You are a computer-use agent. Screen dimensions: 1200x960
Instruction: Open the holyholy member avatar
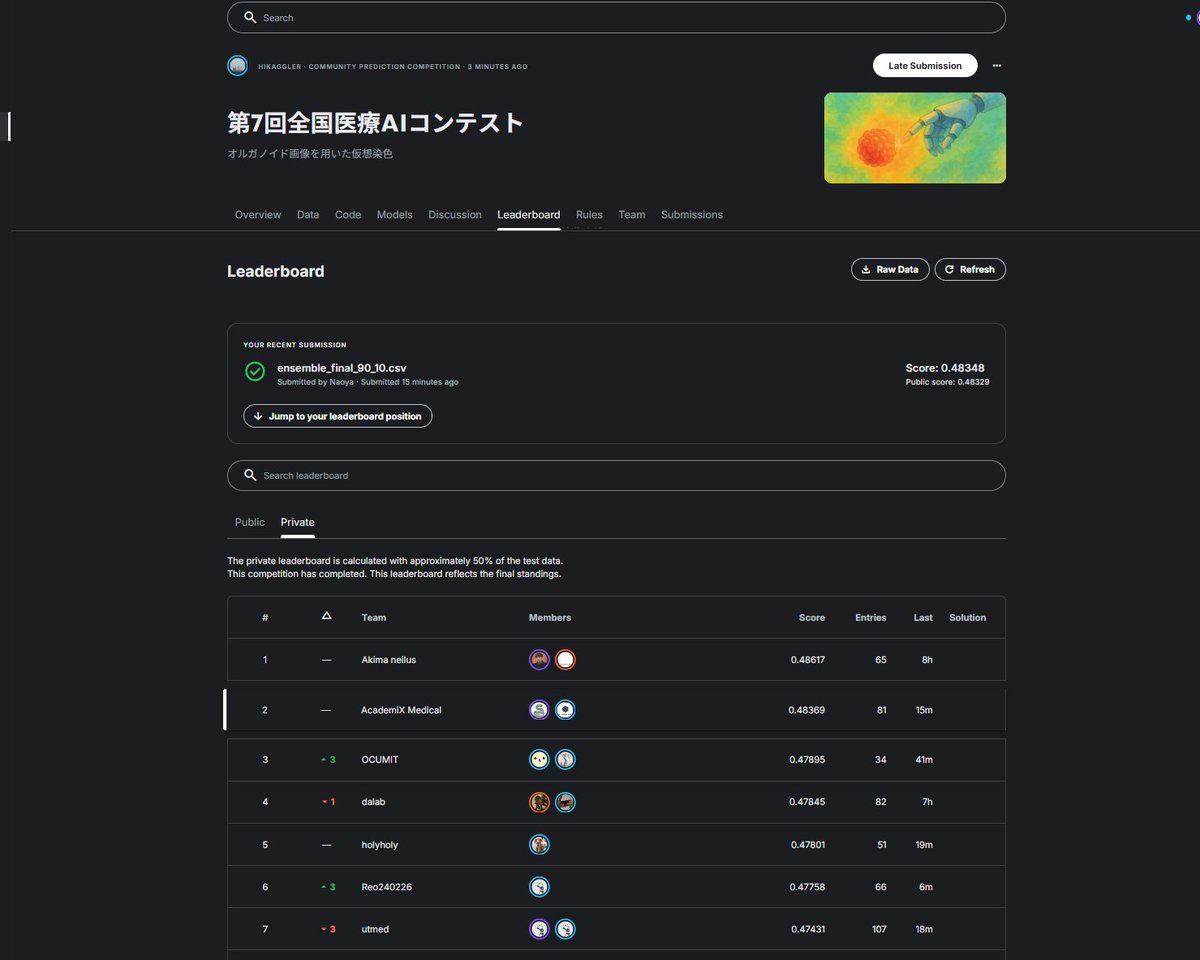539,845
